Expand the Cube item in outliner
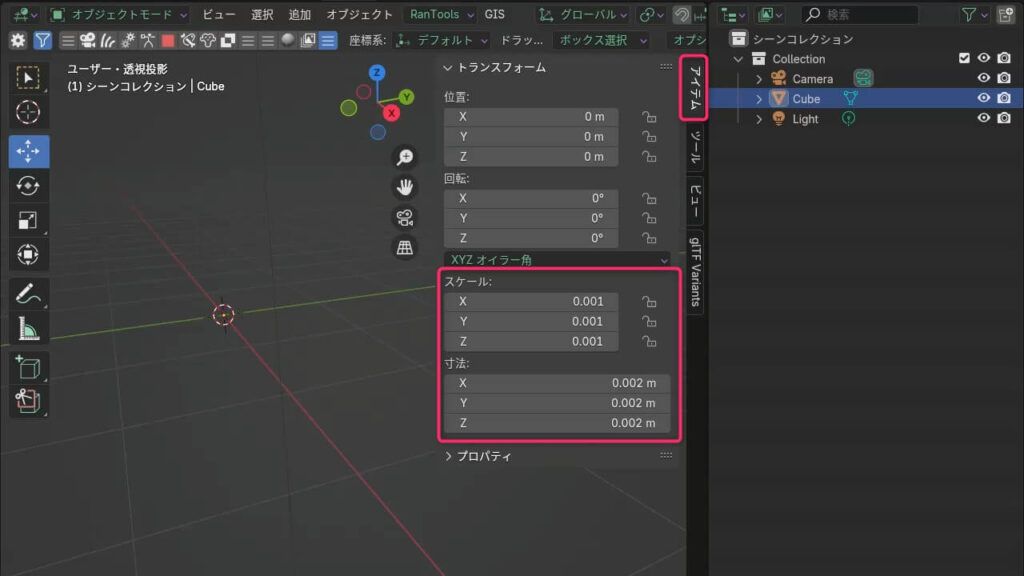 tap(759, 99)
